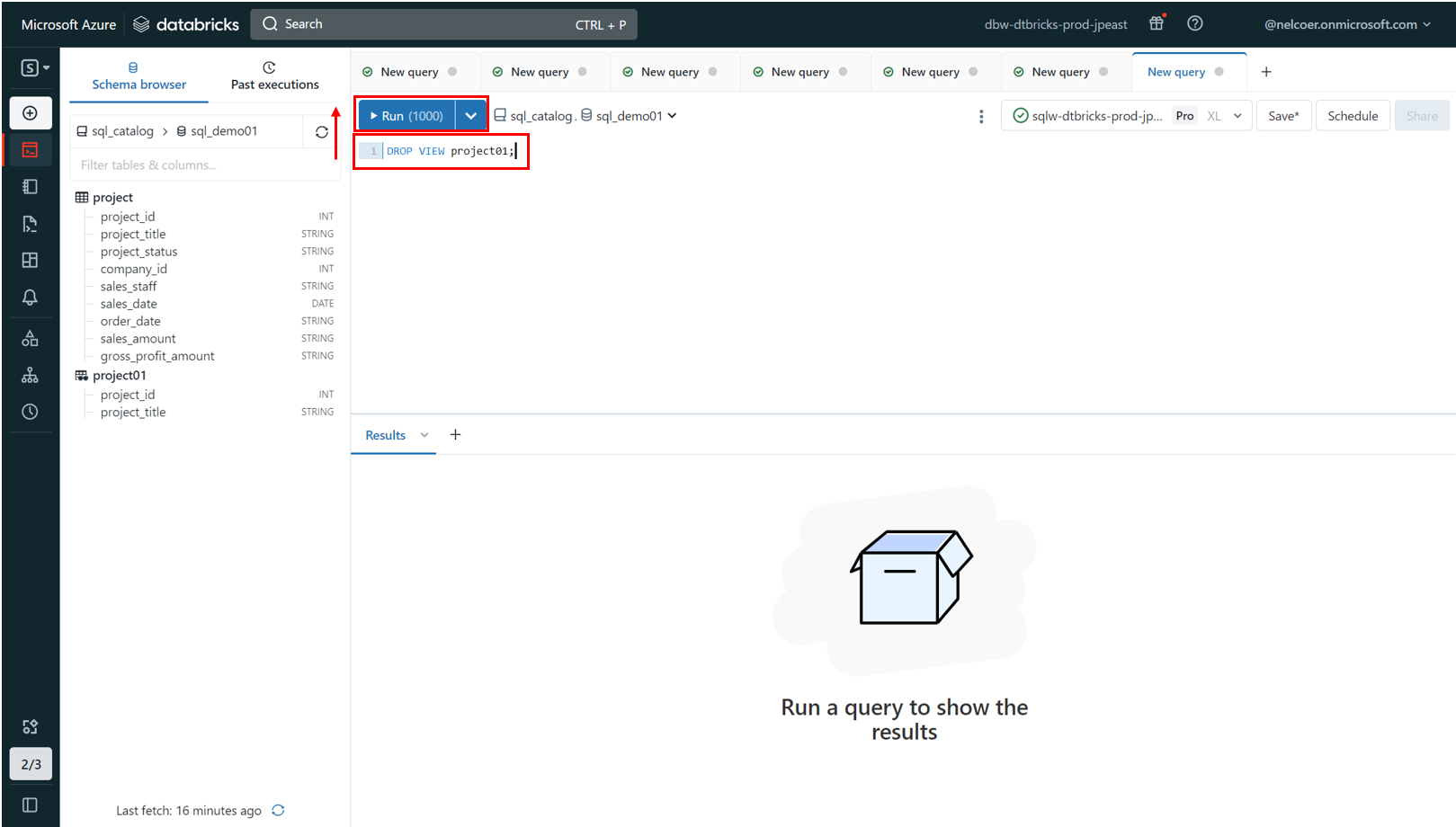Select the first New query tab
The height and width of the screenshot is (827, 1456).
[409, 72]
